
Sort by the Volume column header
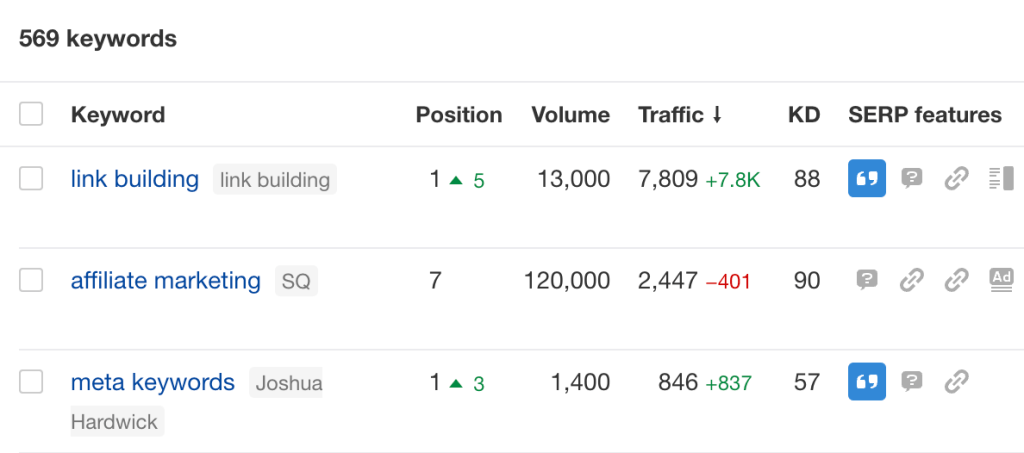570,115
